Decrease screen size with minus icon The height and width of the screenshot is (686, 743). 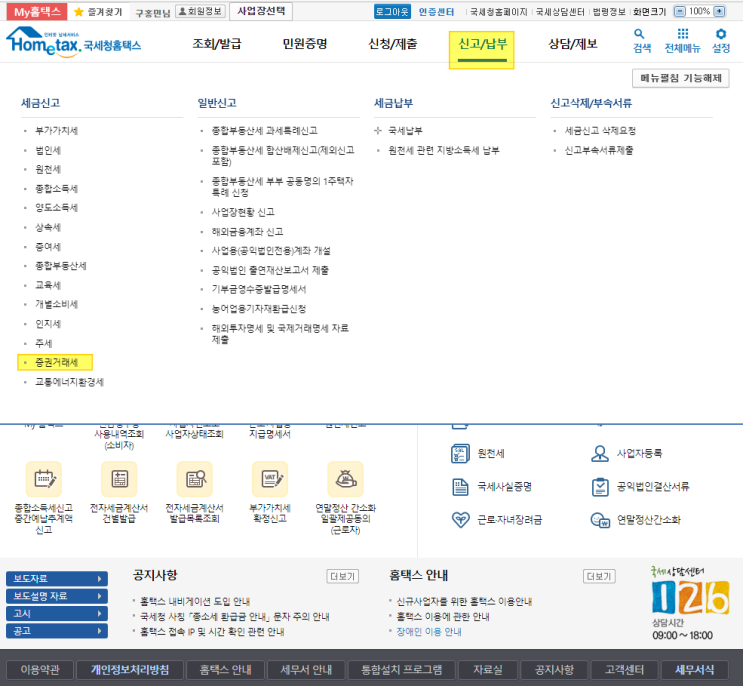(680, 11)
